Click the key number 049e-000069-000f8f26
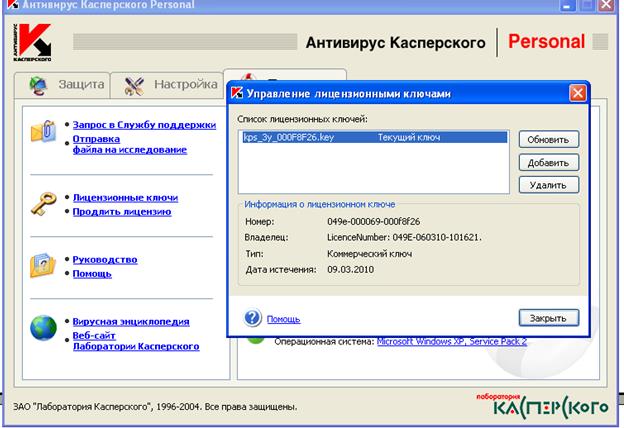The height and width of the screenshot is (428, 624). [x=373, y=221]
